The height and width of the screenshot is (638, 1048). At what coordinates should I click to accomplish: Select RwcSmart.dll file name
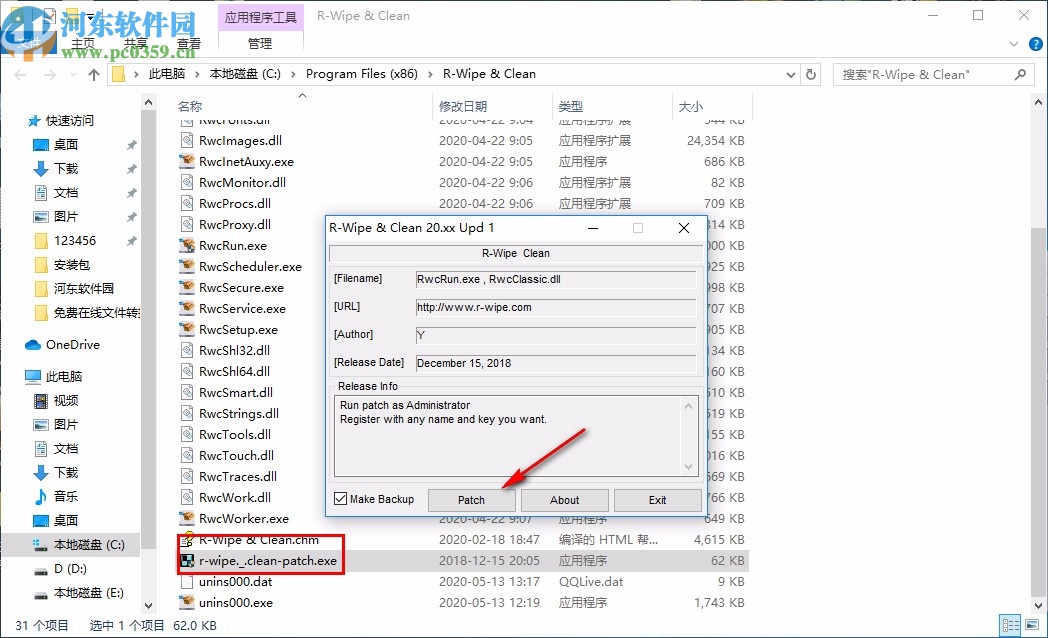click(x=236, y=392)
